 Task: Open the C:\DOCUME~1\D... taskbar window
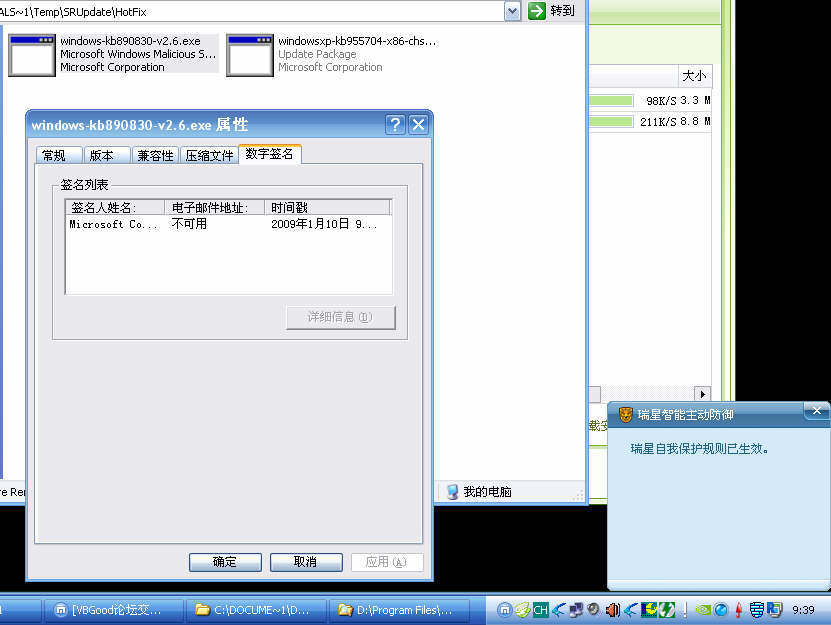(x=256, y=610)
